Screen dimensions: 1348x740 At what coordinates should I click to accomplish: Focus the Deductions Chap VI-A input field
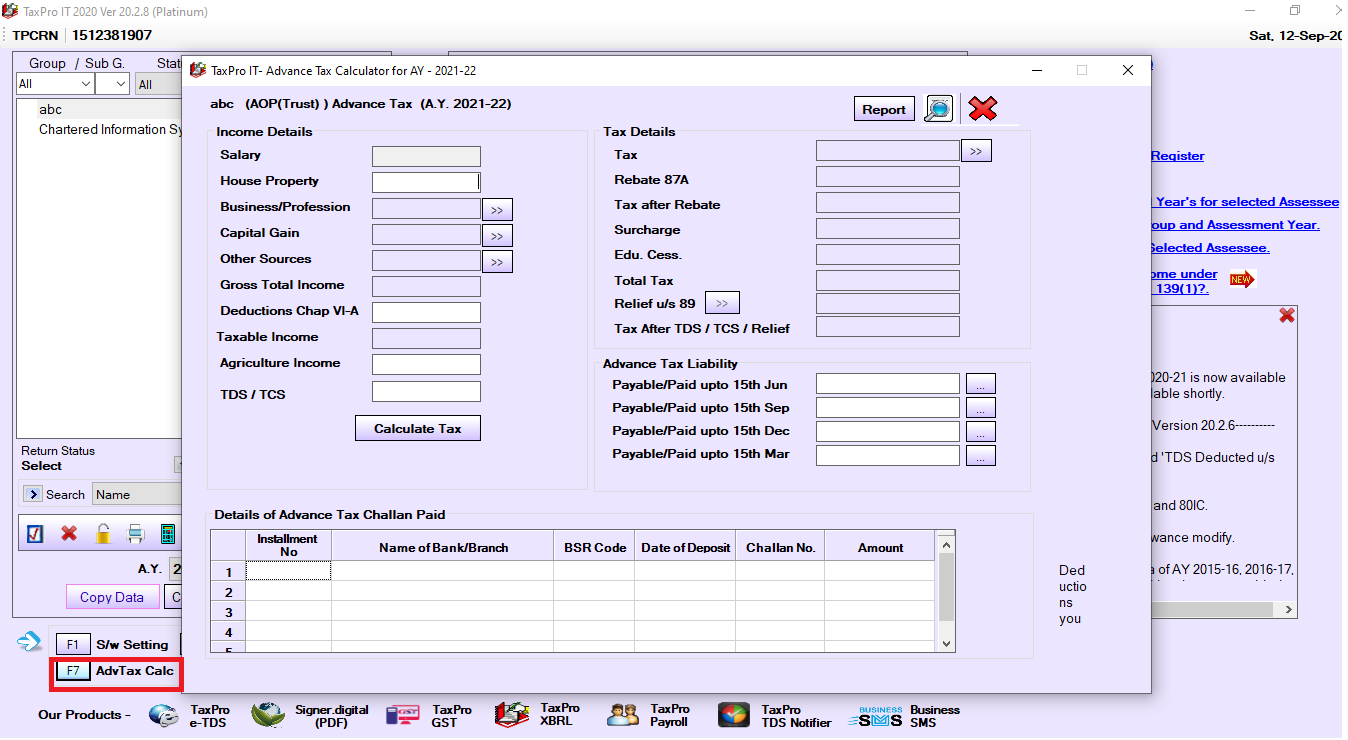click(x=426, y=312)
